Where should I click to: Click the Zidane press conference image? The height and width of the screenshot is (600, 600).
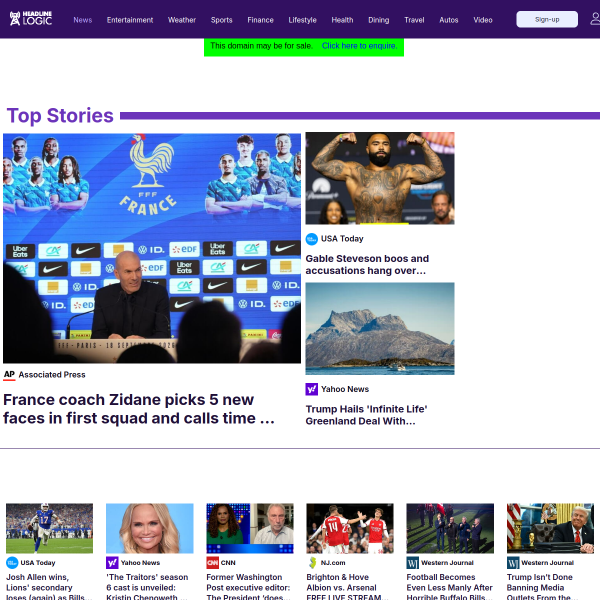coord(152,248)
